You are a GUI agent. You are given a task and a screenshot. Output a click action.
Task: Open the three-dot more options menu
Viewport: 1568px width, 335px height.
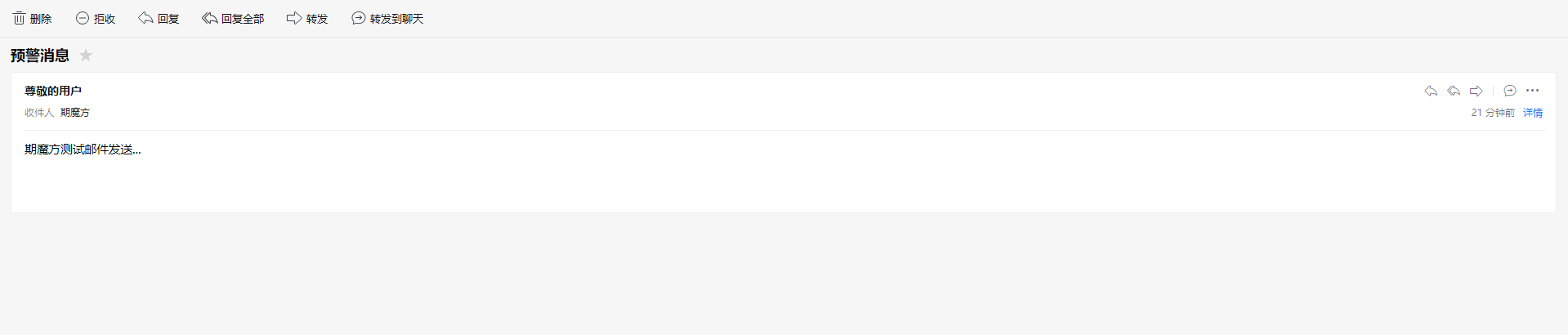pyautogui.click(x=1533, y=91)
